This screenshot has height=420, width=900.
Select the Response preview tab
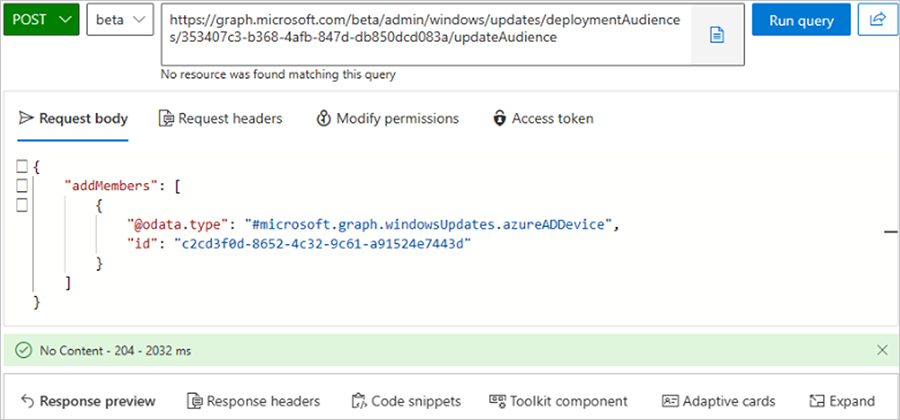[x=88, y=402]
